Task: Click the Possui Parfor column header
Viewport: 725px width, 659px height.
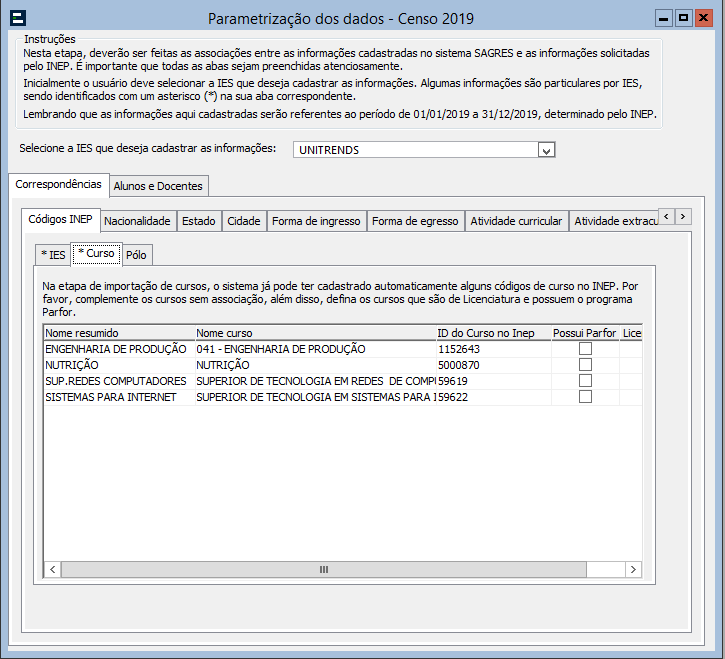Action: click(x=585, y=333)
